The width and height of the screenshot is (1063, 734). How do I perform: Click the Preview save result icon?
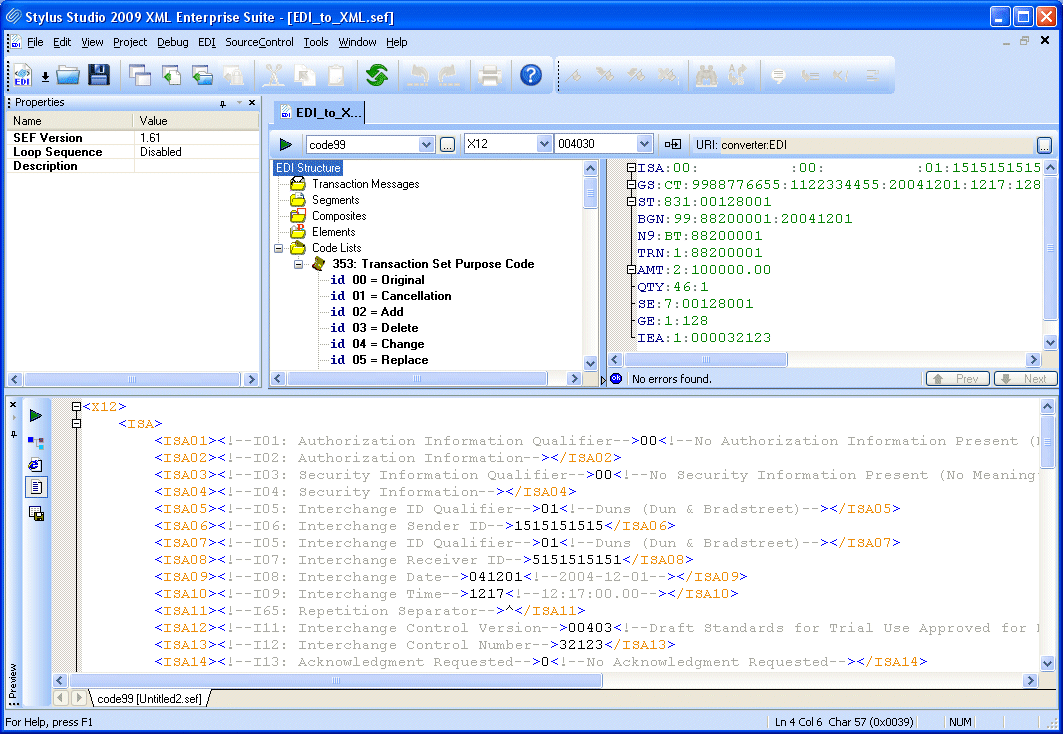coord(36,513)
